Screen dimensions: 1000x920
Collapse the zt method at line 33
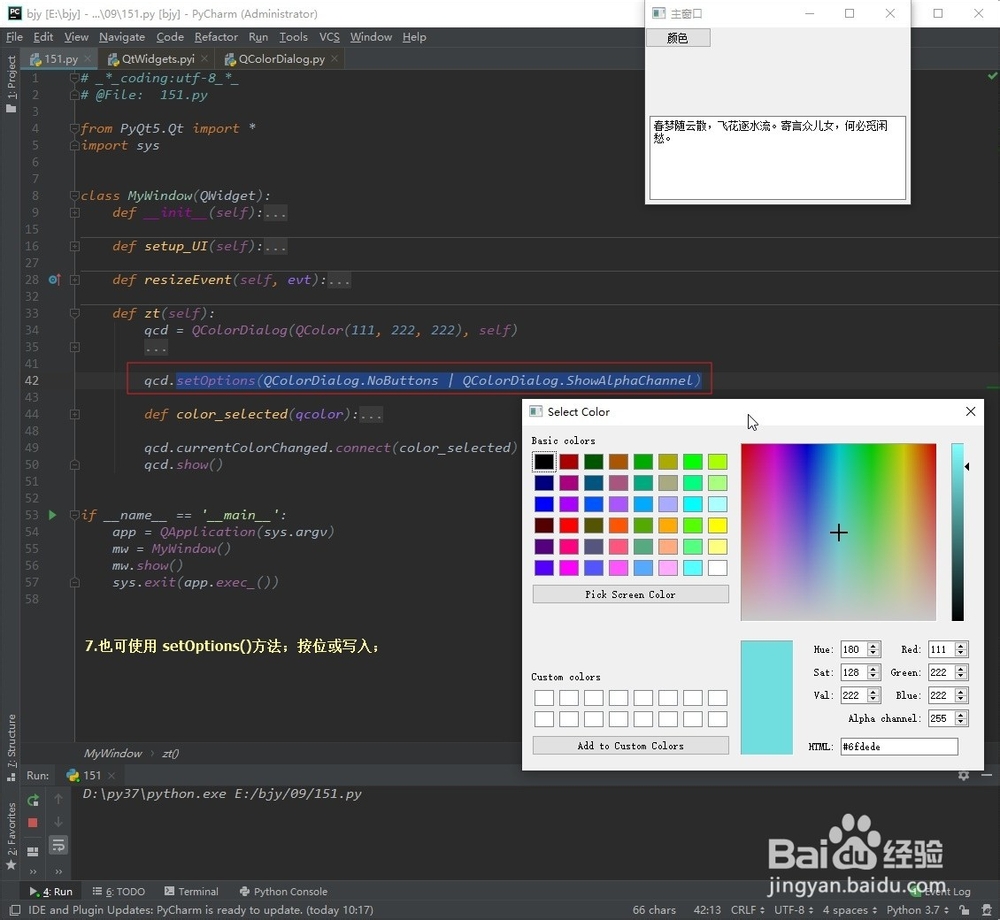point(75,313)
